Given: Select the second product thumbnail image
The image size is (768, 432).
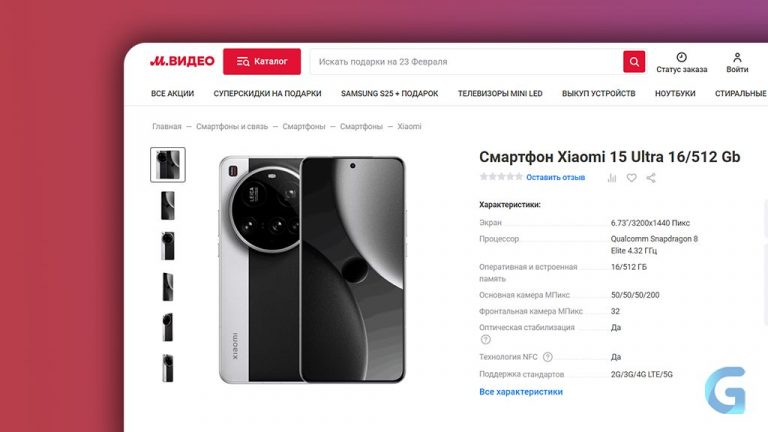Looking at the screenshot, I should 168,206.
